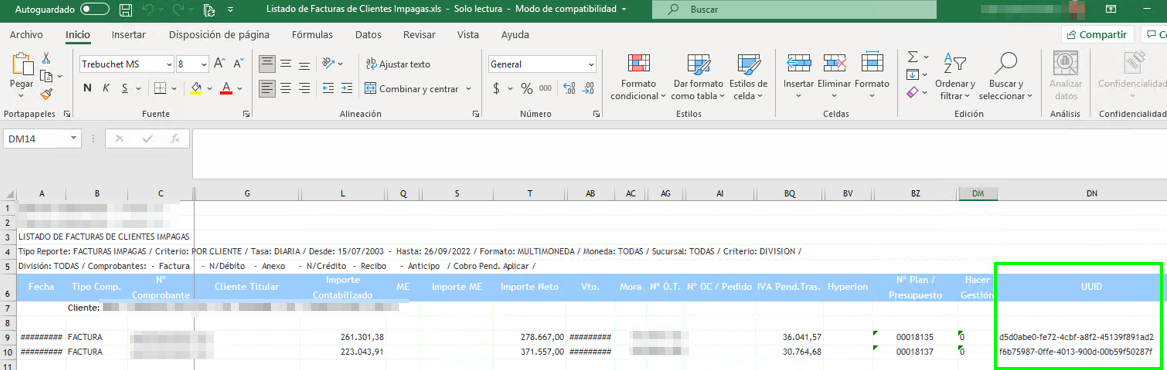Center text horizontally

(285, 89)
